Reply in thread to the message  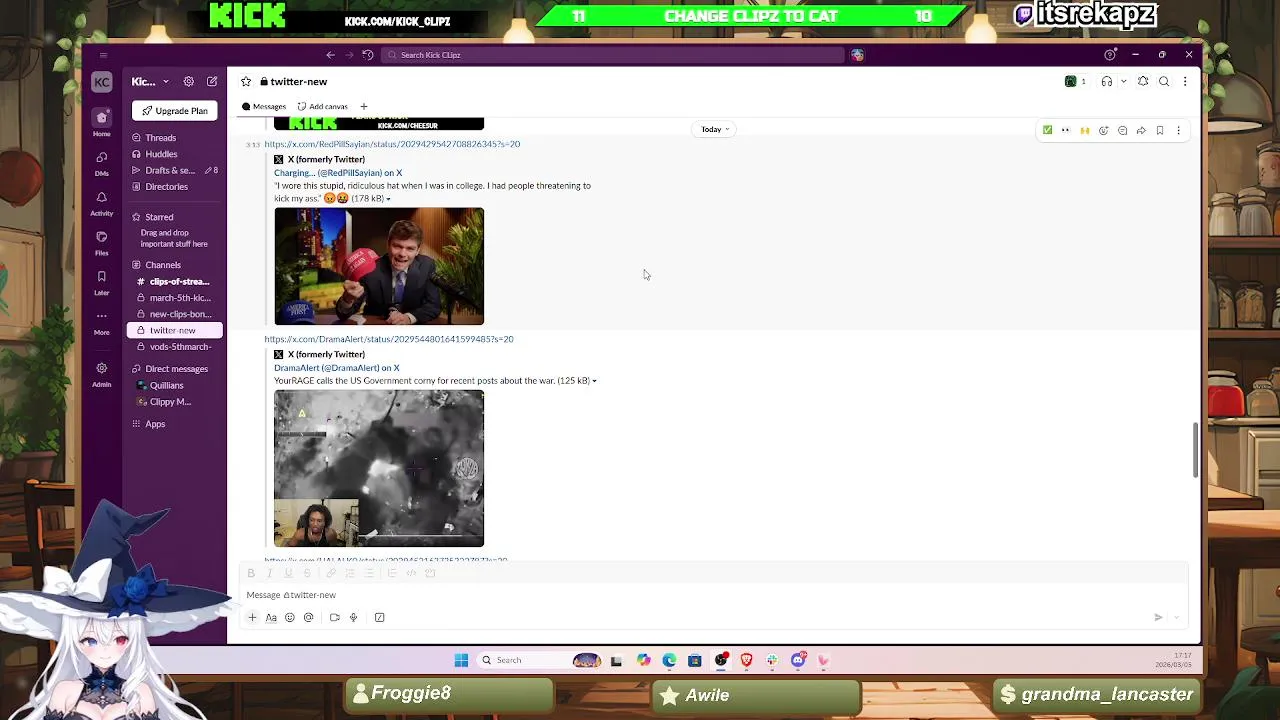[1122, 130]
